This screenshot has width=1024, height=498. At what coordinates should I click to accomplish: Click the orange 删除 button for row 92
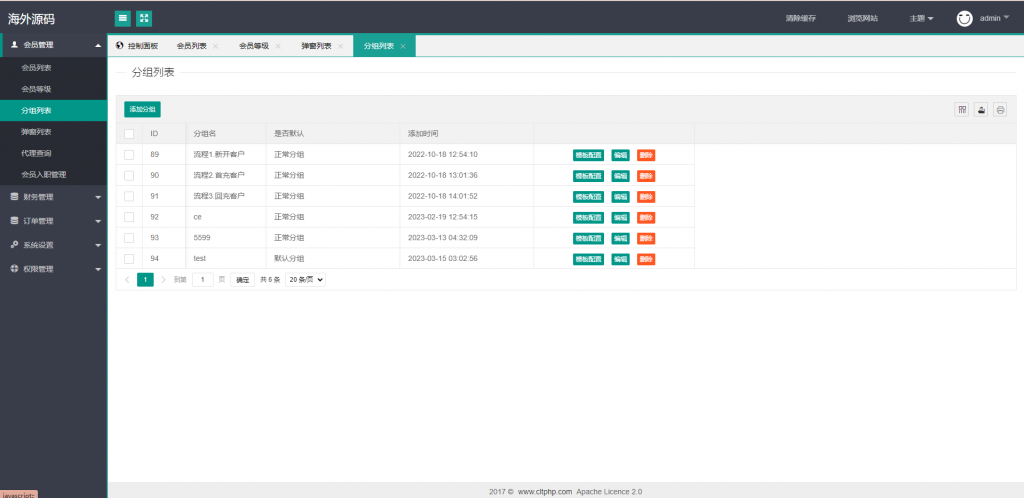click(646, 217)
